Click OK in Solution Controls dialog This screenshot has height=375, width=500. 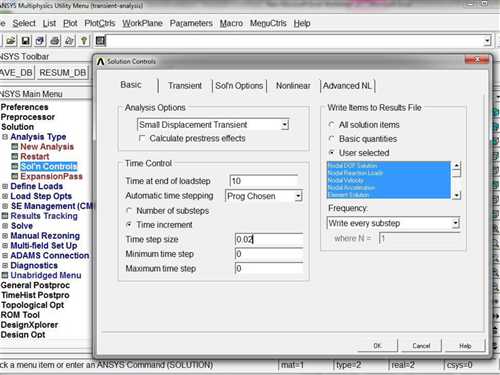click(x=377, y=346)
